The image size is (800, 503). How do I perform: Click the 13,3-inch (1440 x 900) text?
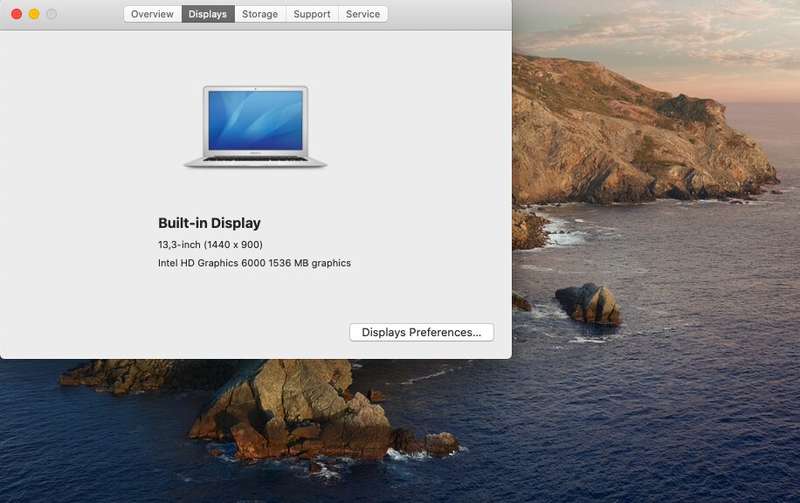coord(210,245)
